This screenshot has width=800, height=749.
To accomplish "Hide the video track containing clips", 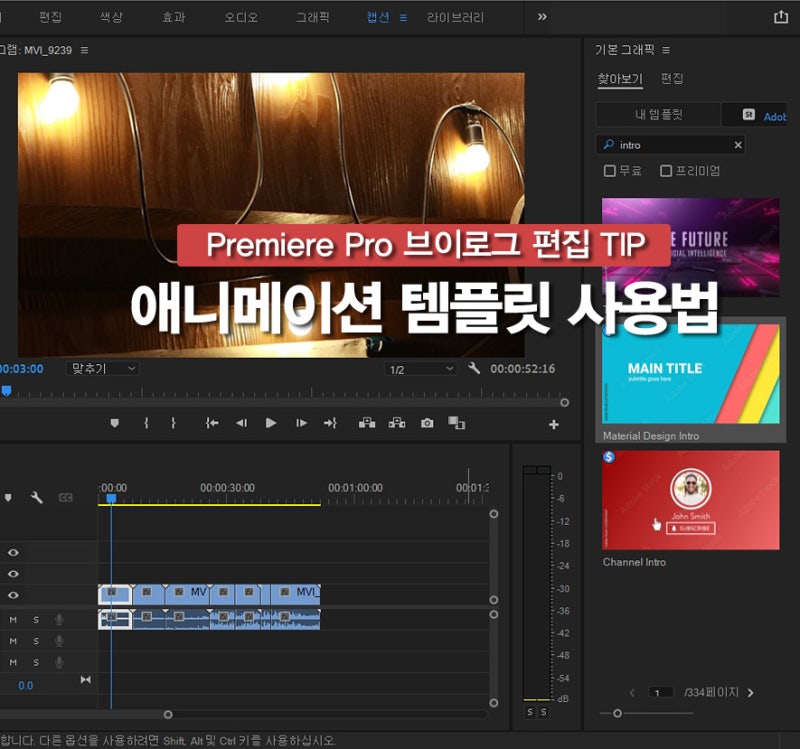I will tap(13, 595).
